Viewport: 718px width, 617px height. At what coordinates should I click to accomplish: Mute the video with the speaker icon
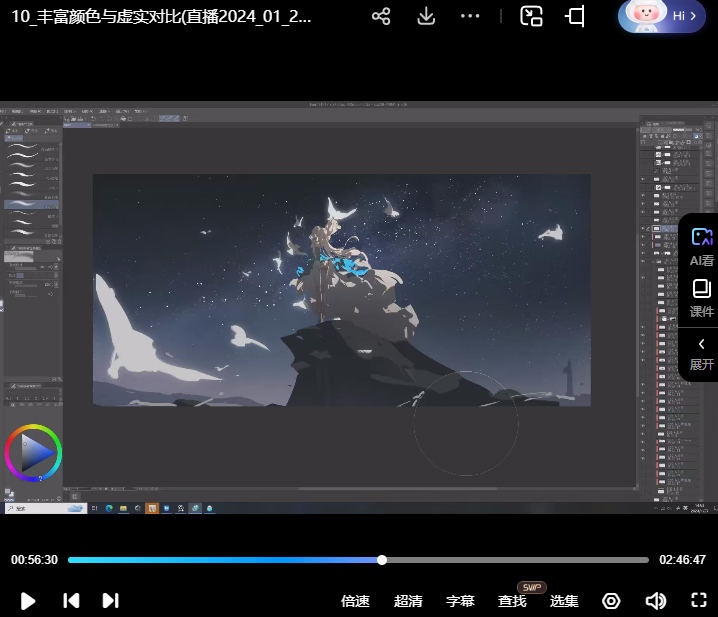coord(655,601)
